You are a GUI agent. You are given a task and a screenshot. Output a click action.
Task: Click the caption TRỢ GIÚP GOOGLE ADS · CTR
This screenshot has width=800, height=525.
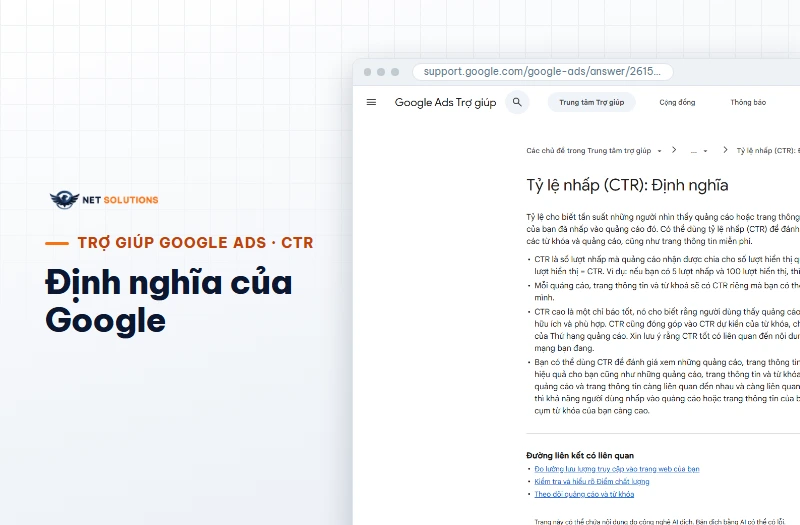point(195,242)
